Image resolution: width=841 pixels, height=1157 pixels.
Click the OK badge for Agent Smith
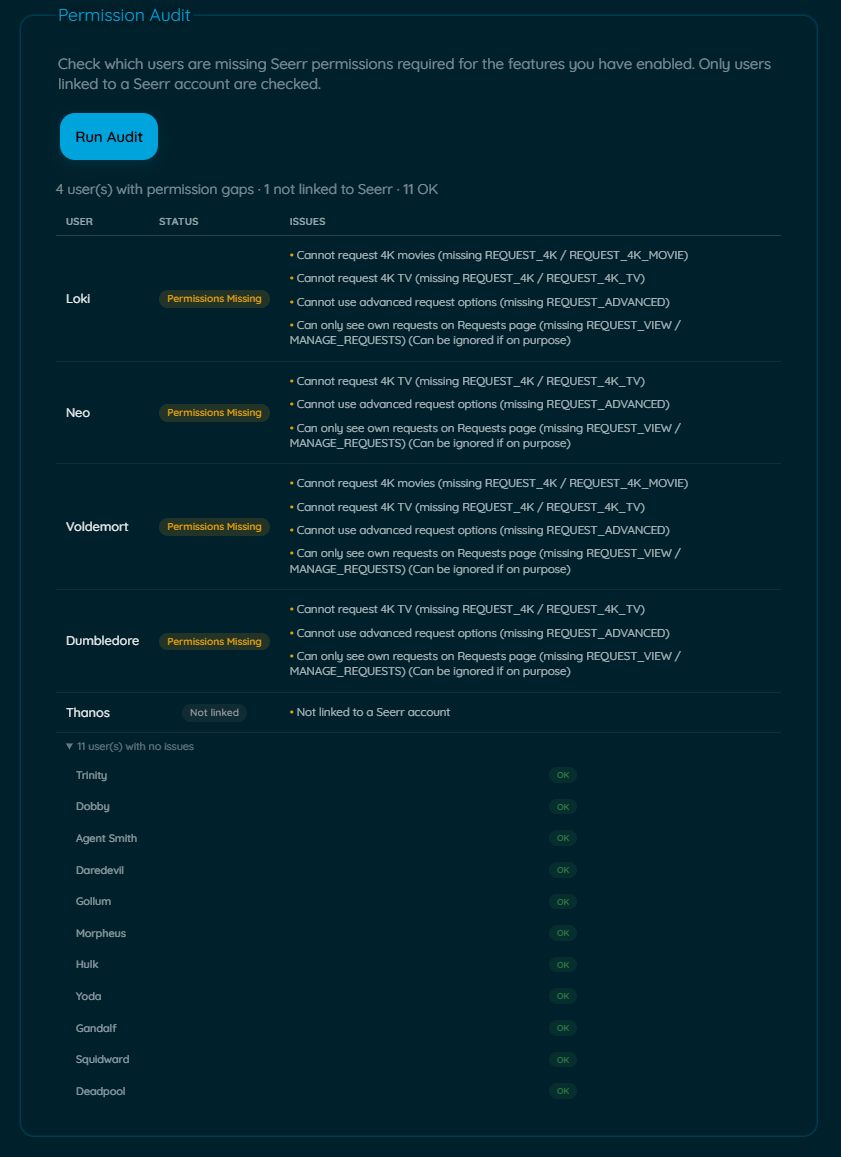(x=563, y=838)
